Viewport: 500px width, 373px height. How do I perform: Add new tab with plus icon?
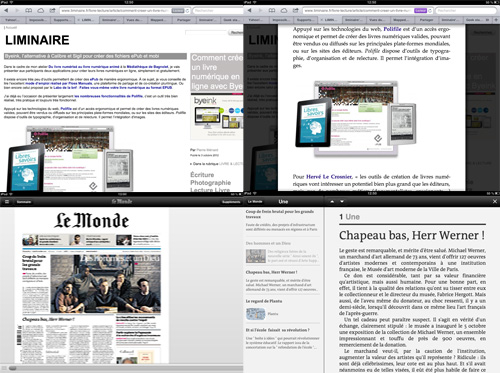496,20
